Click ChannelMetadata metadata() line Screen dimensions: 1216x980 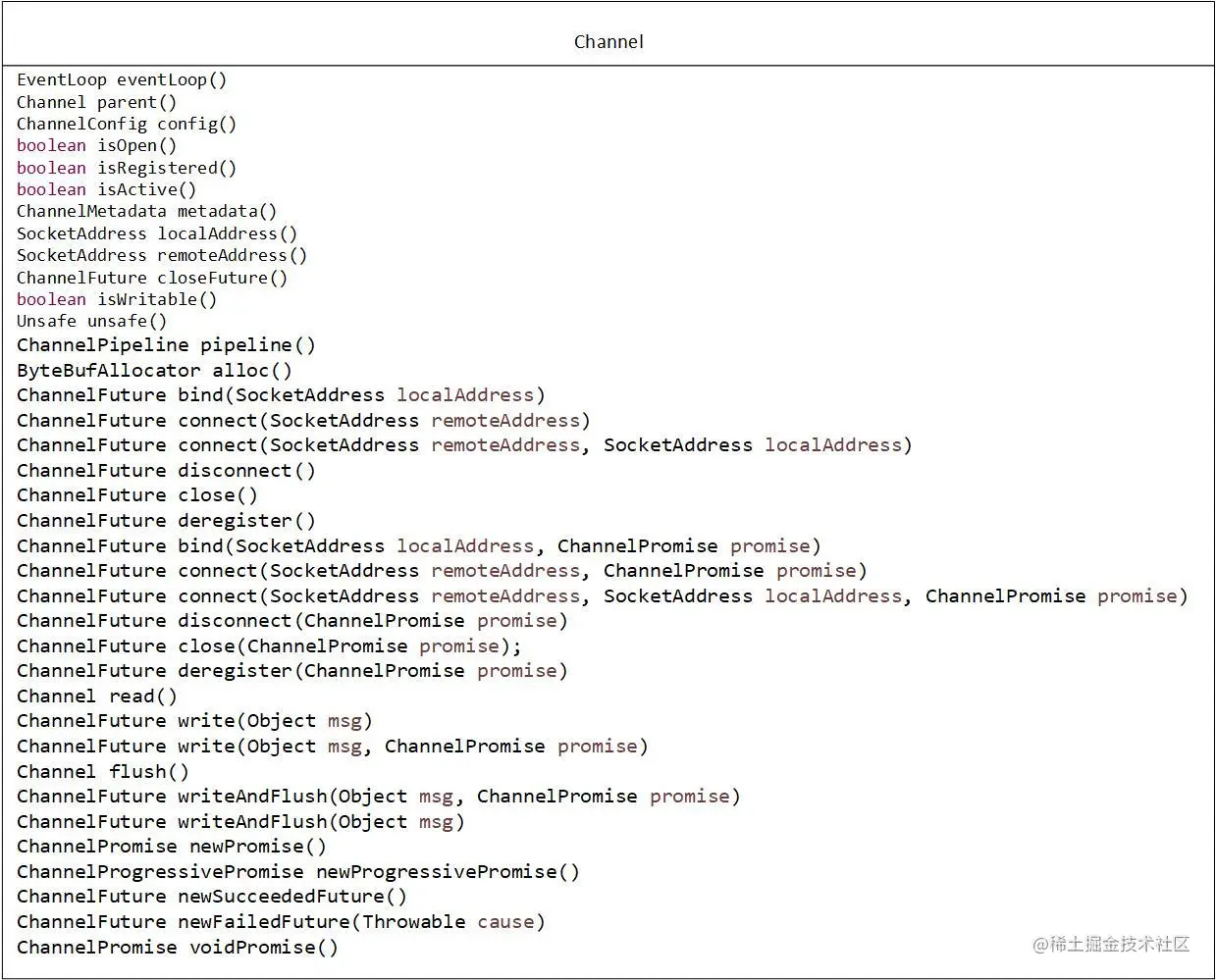pyautogui.click(x=147, y=211)
